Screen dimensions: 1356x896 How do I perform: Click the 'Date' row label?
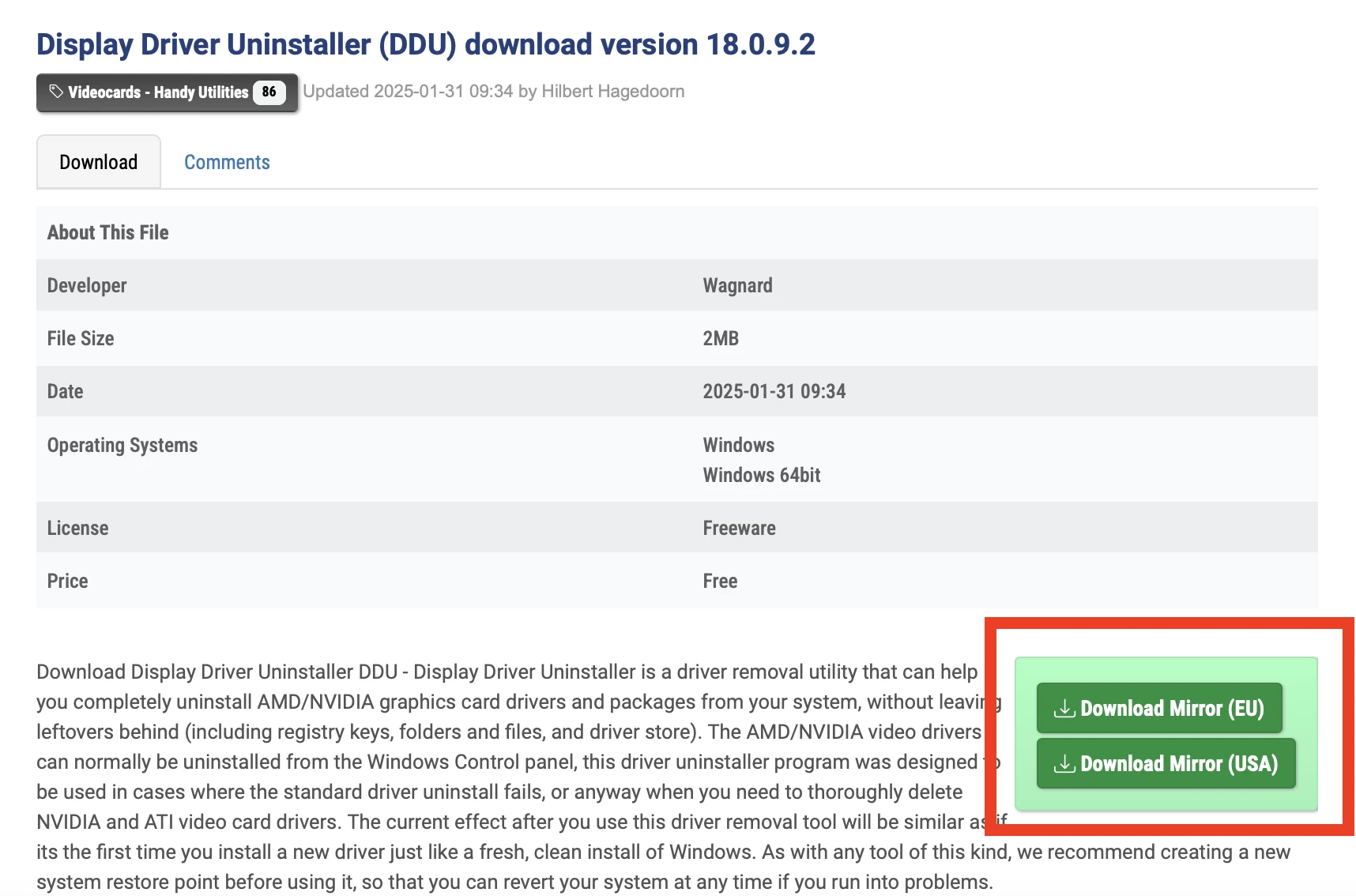click(65, 391)
